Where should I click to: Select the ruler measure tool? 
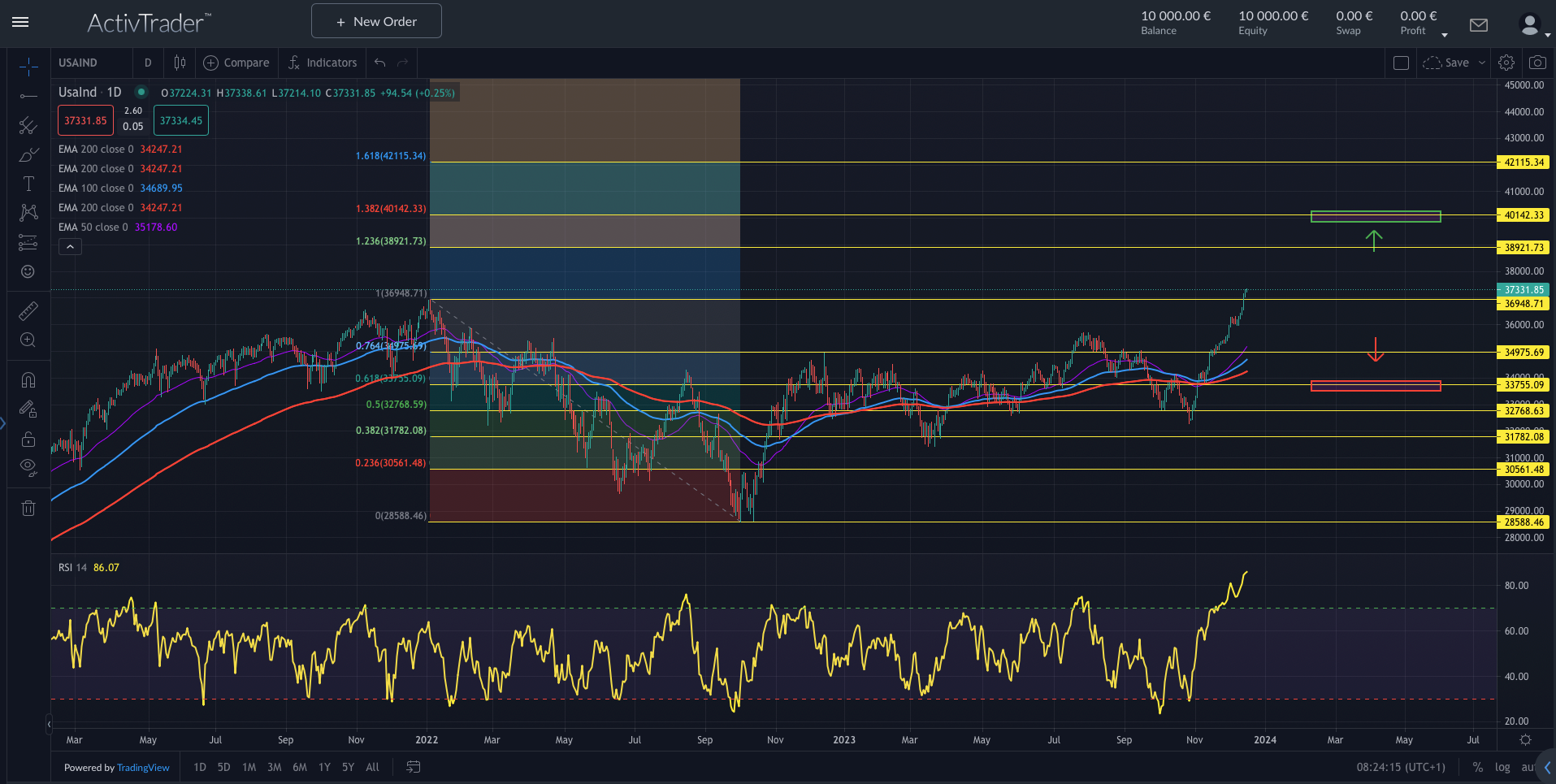click(28, 311)
